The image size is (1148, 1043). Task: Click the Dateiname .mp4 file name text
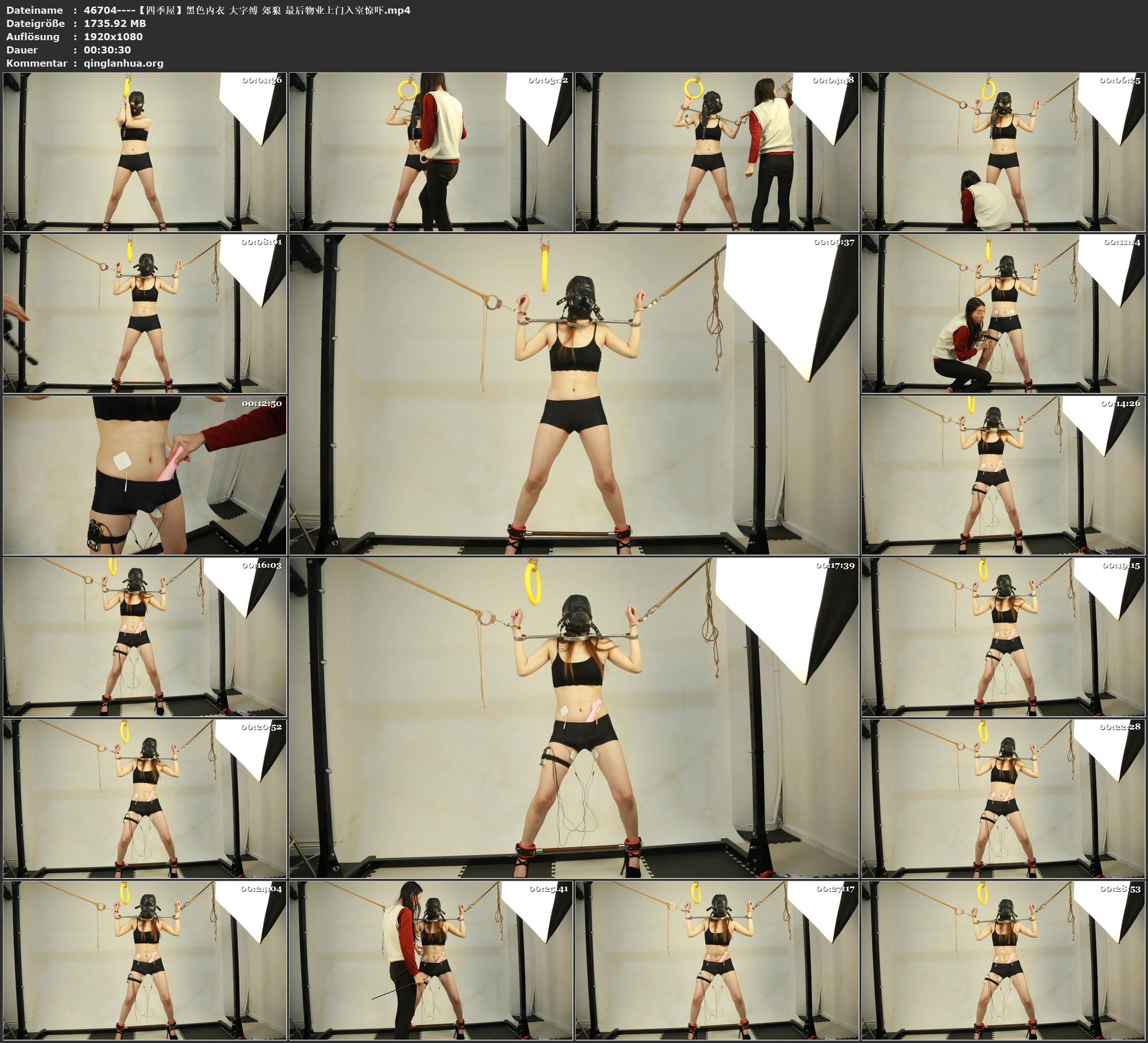(246, 10)
